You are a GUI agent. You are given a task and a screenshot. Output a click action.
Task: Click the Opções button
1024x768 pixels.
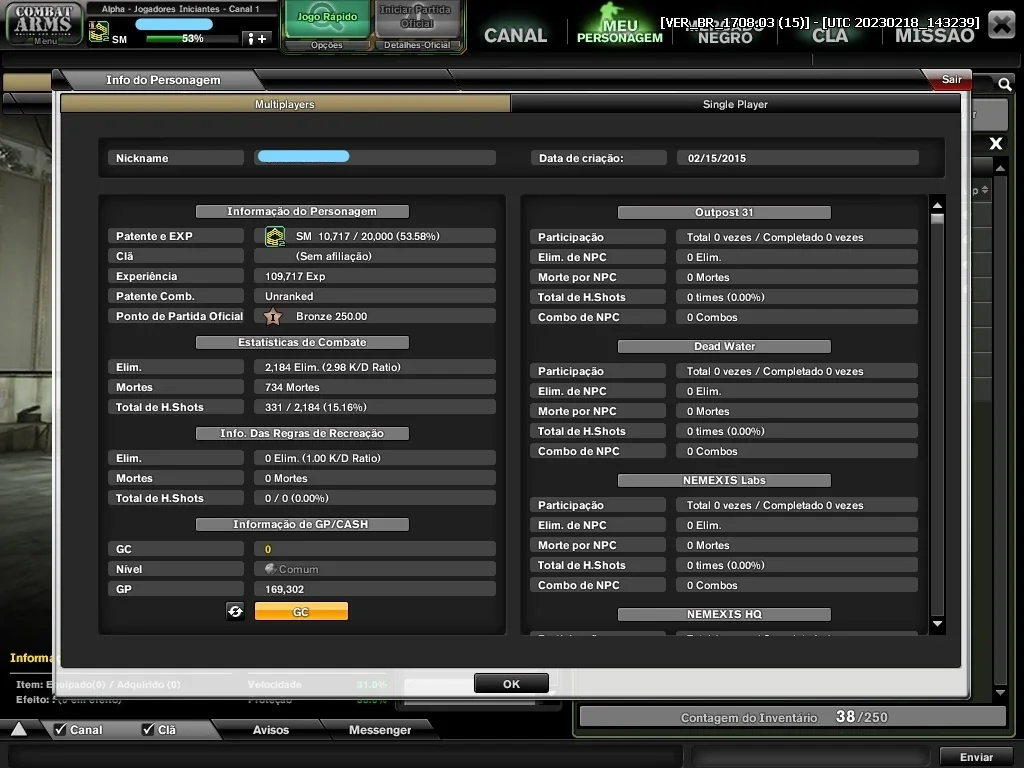(327, 45)
